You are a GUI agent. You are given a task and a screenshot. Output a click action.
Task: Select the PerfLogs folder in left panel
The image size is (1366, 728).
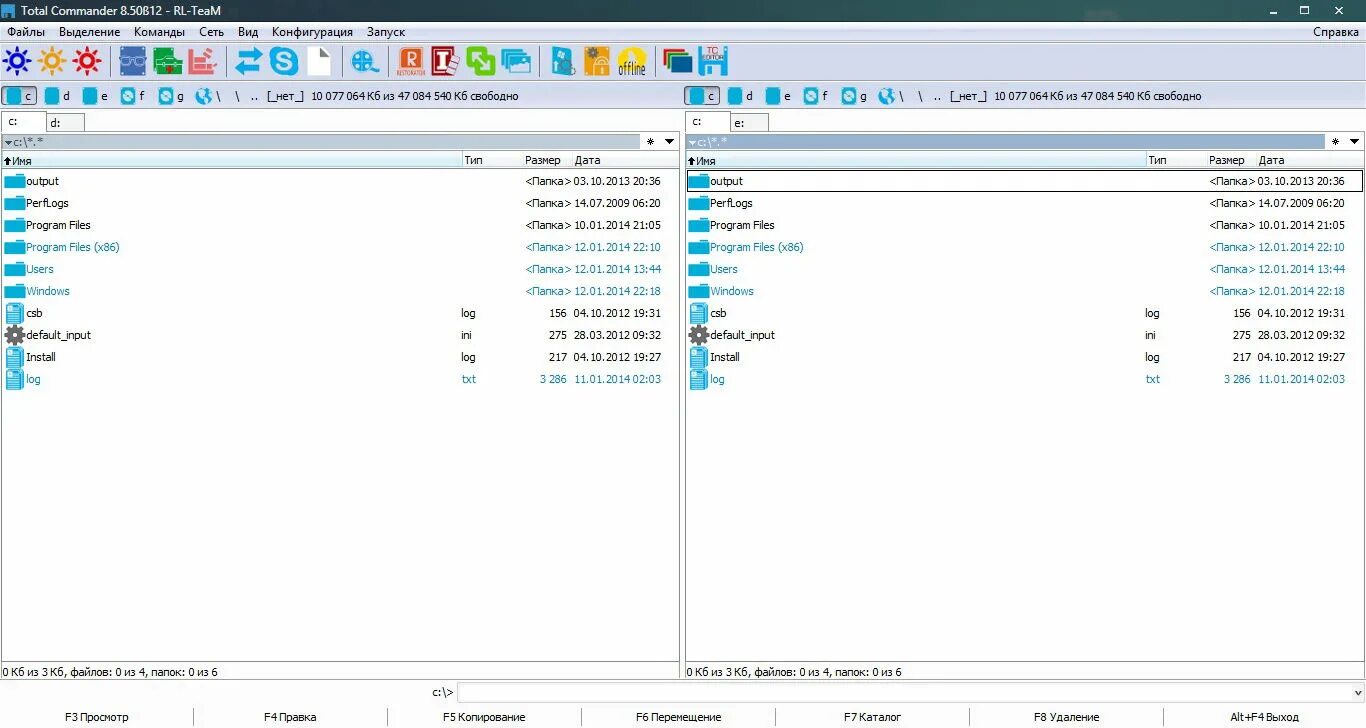point(340,203)
